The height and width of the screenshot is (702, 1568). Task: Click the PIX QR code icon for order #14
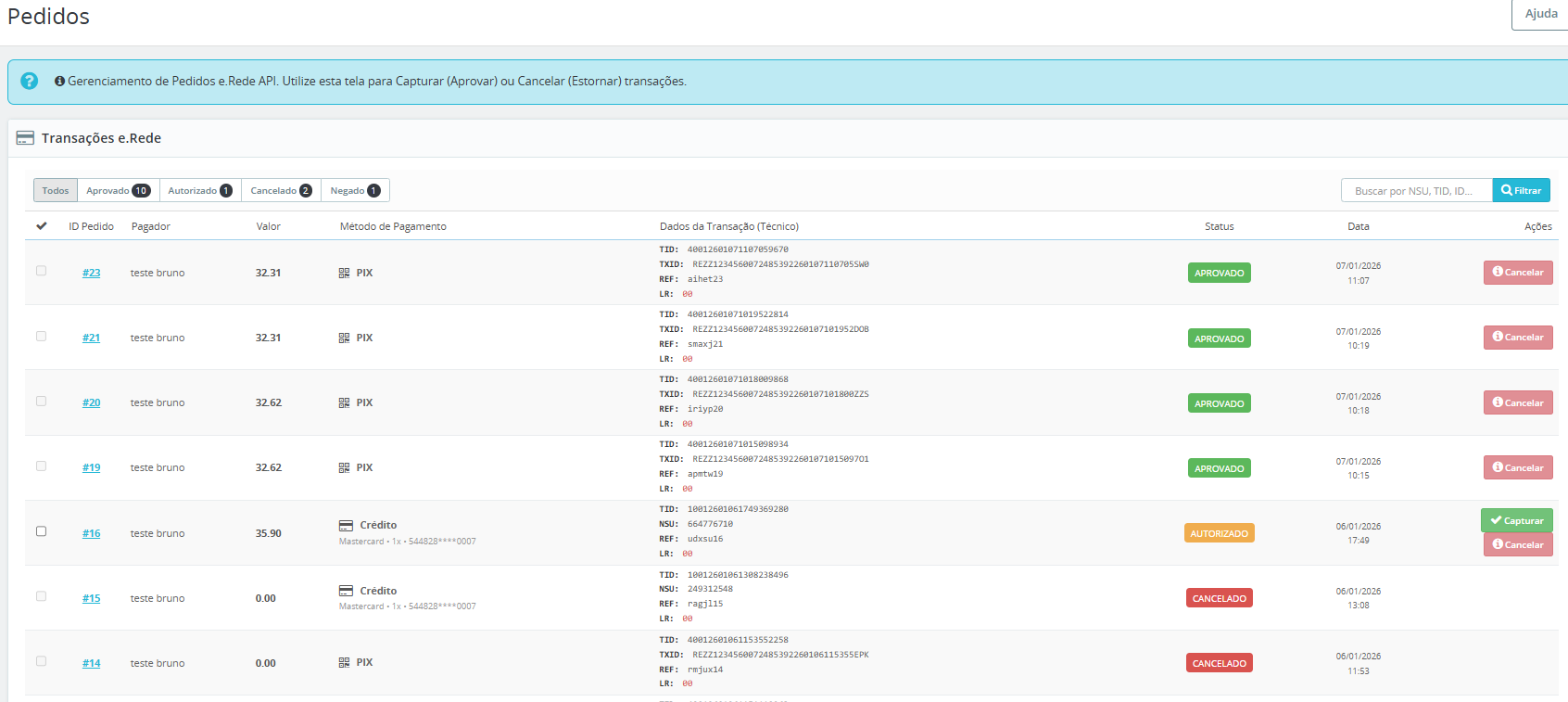(344, 662)
